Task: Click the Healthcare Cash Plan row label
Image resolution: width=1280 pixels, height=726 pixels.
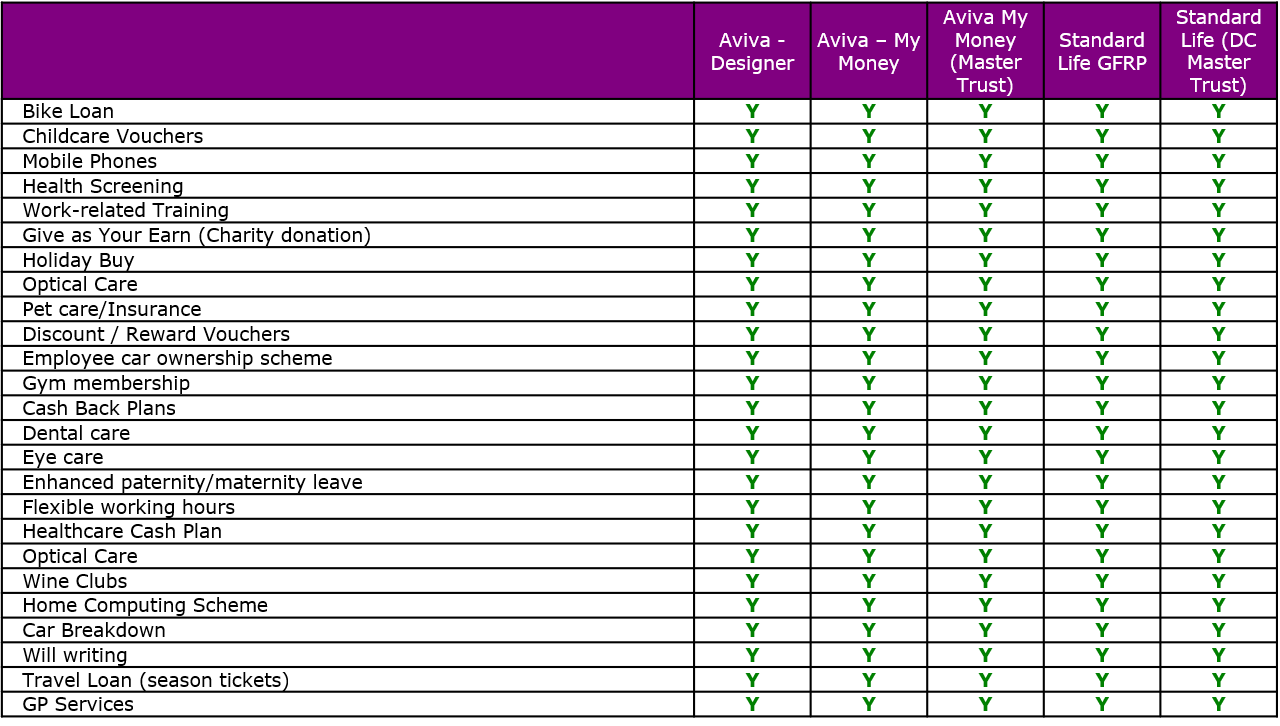Action: tap(122, 531)
